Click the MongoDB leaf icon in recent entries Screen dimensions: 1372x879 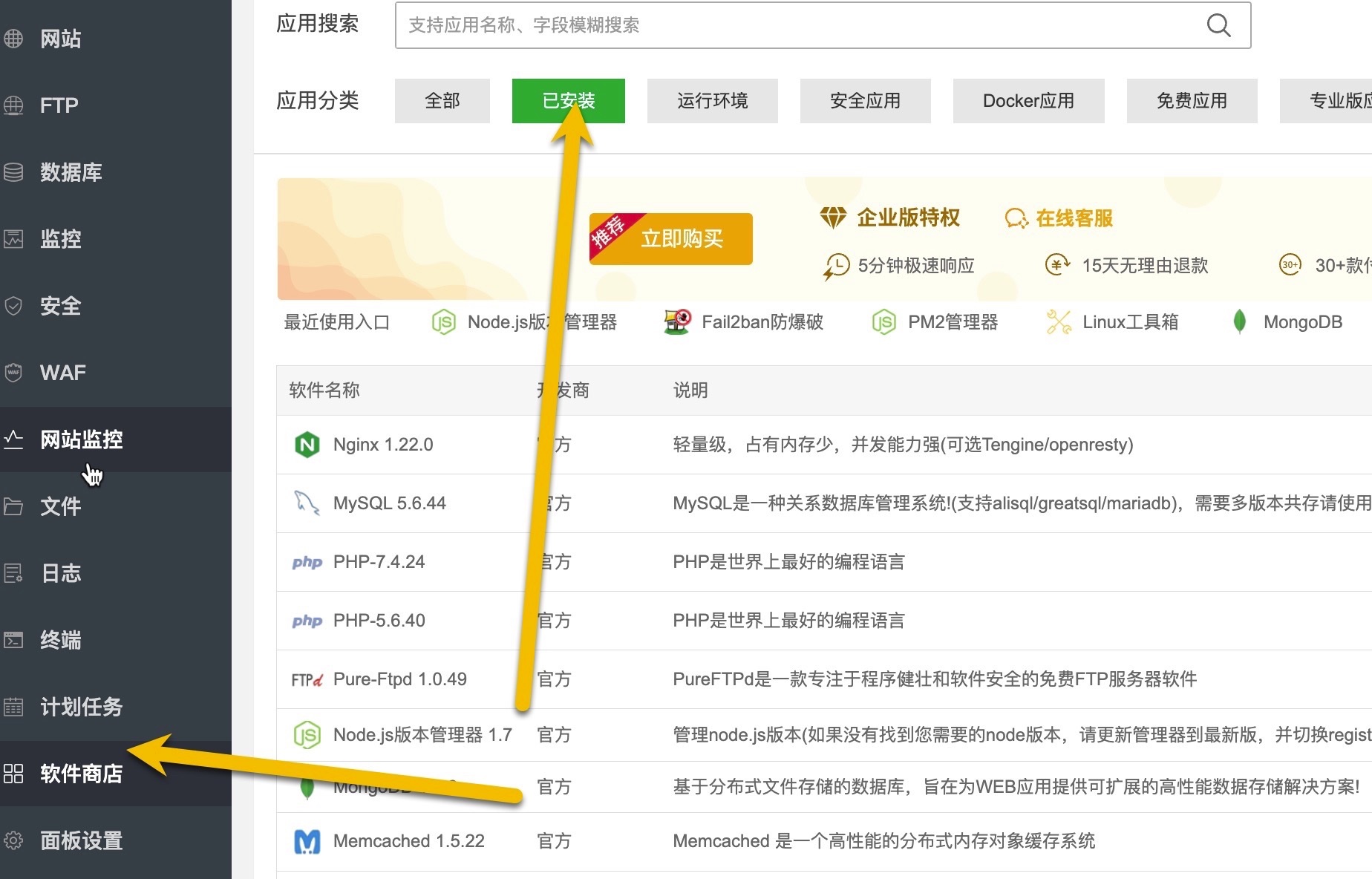(1239, 322)
